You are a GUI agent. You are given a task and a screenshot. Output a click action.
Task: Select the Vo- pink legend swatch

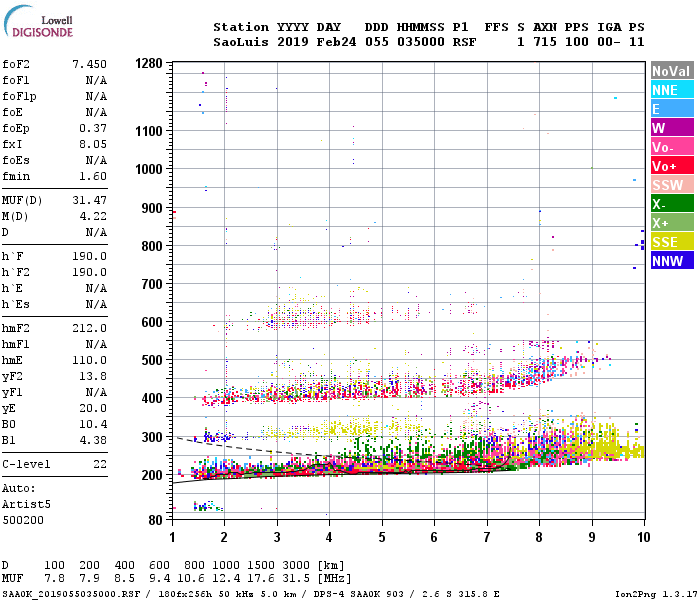(672, 147)
